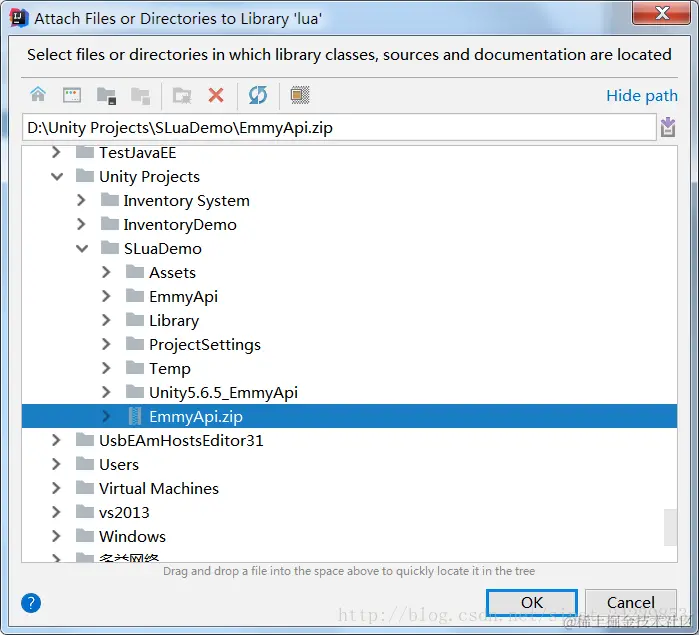This screenshot has width=699, height=635.
Task: Select Virtual Machines folder name
Action: [159, 489]
